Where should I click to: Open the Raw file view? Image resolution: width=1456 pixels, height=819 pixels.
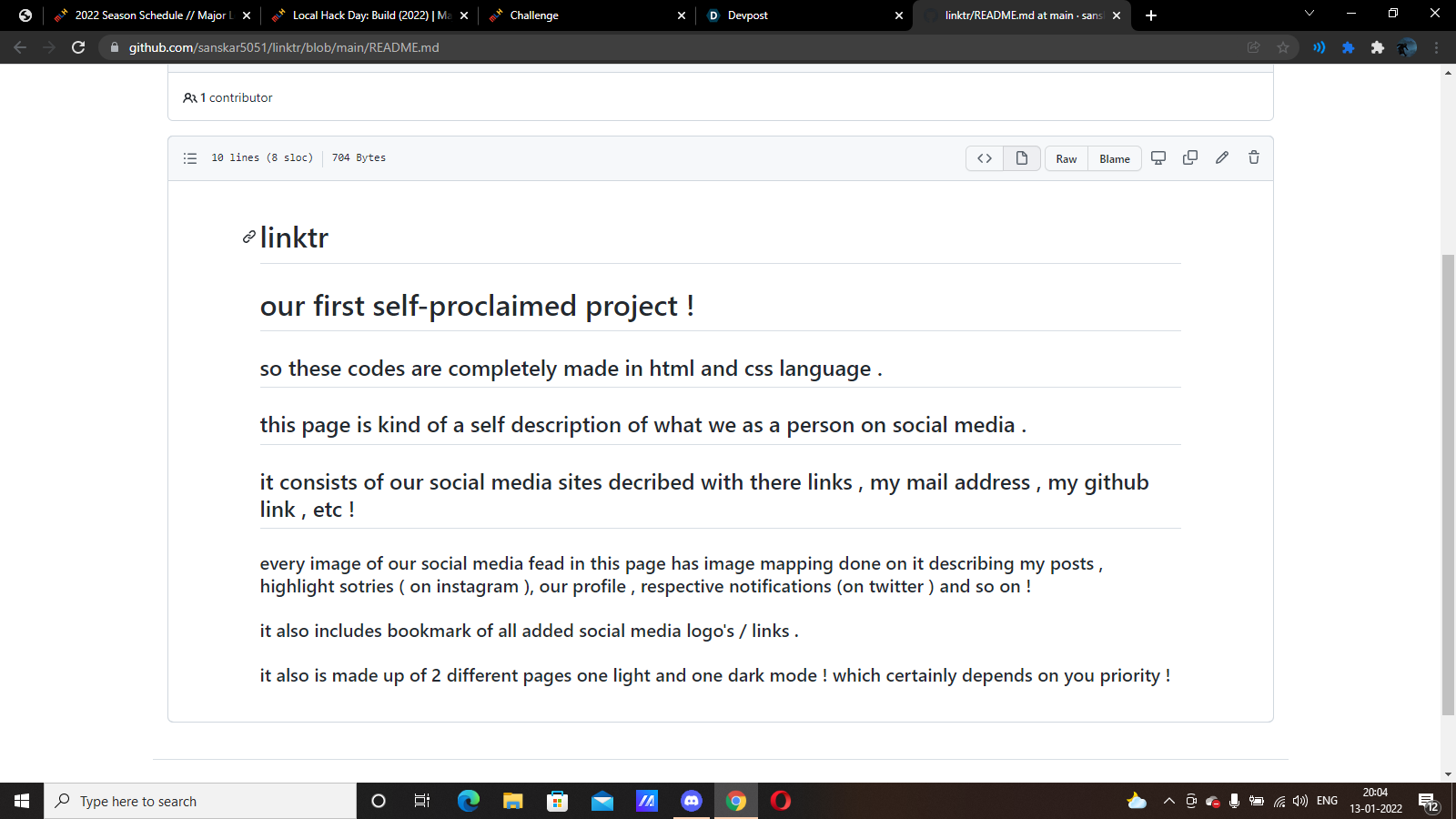pos(1067,158)
